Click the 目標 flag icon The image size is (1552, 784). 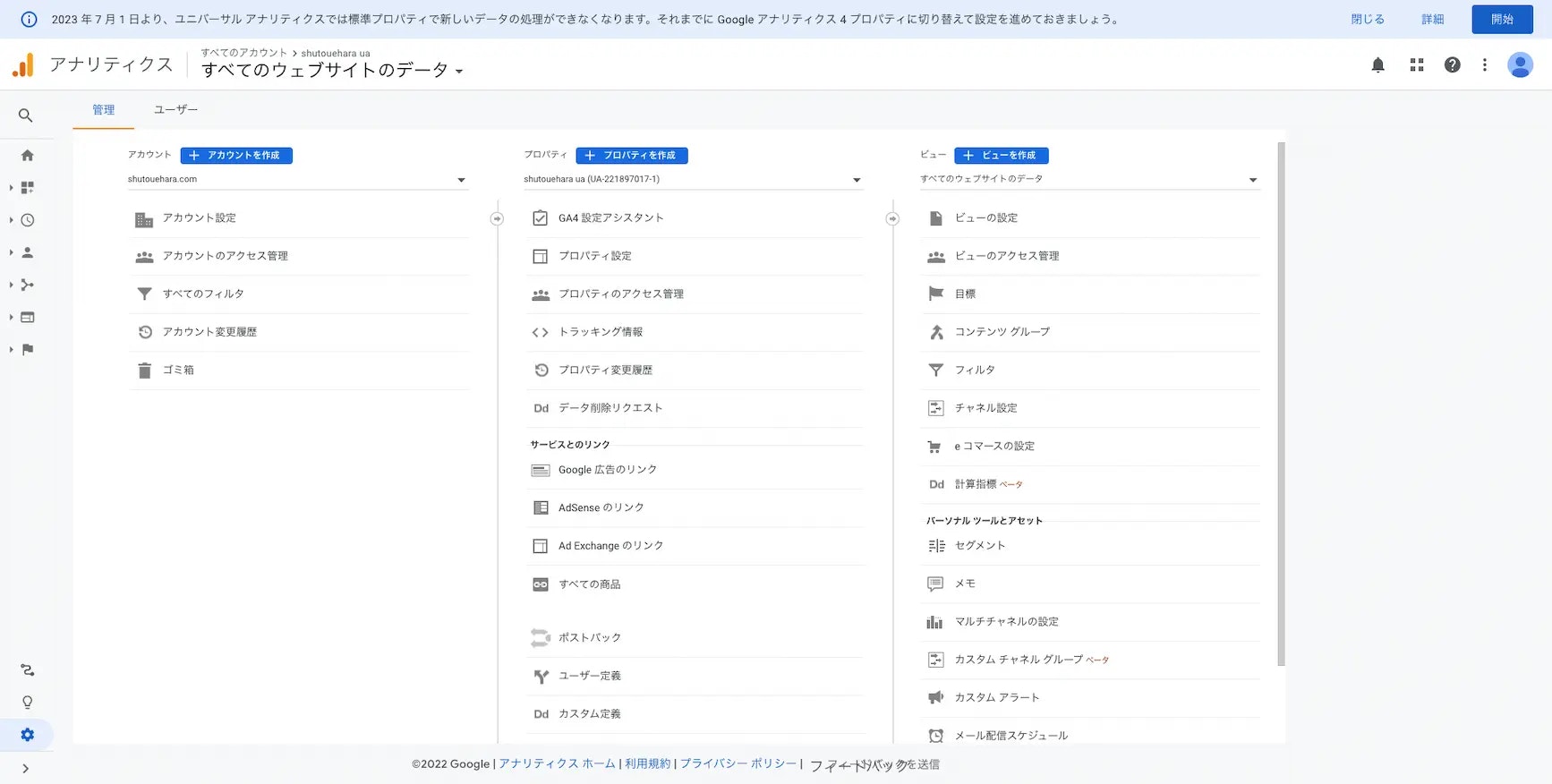936,294
